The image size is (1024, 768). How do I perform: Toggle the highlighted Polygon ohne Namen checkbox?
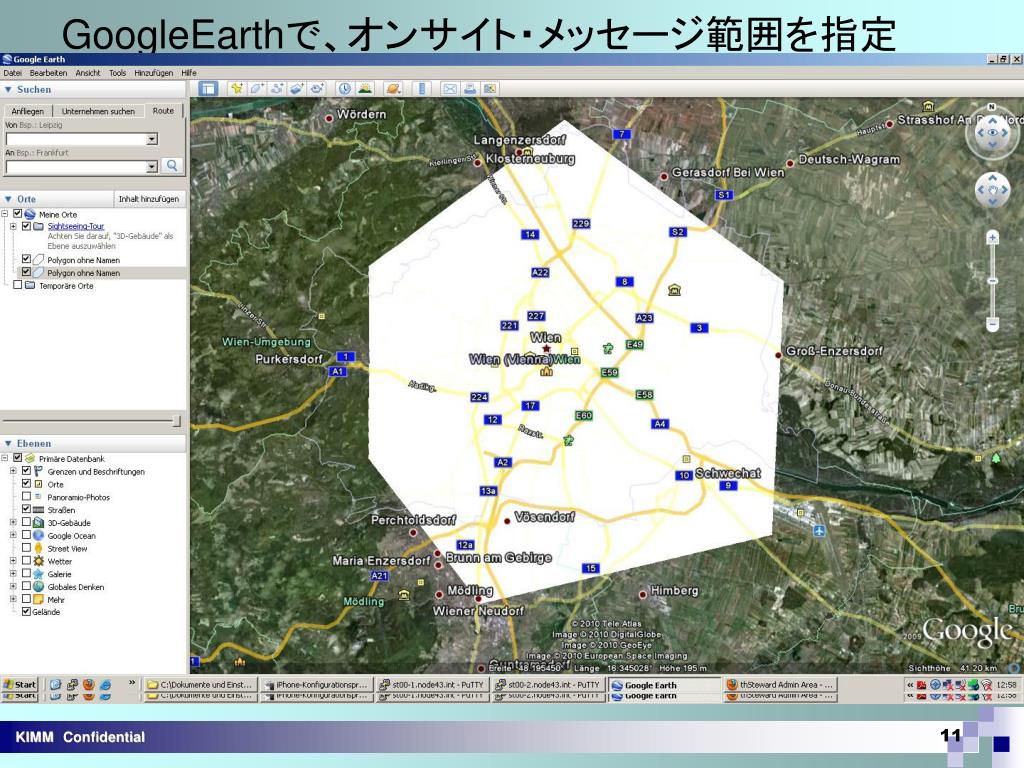click(x=26, y=272)
